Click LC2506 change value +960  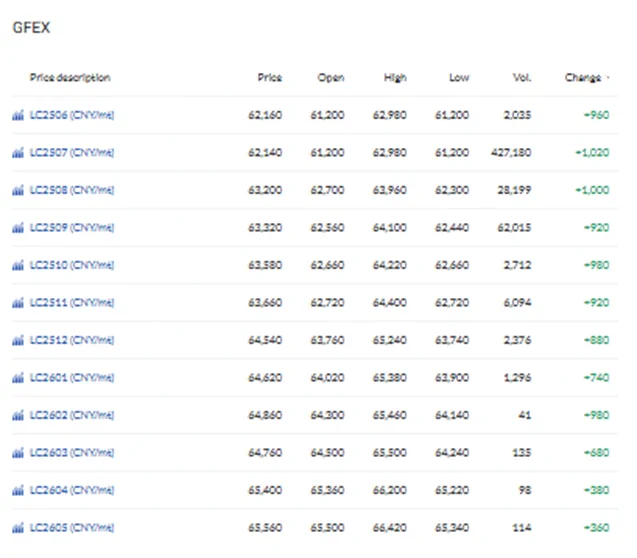point(597,115)
